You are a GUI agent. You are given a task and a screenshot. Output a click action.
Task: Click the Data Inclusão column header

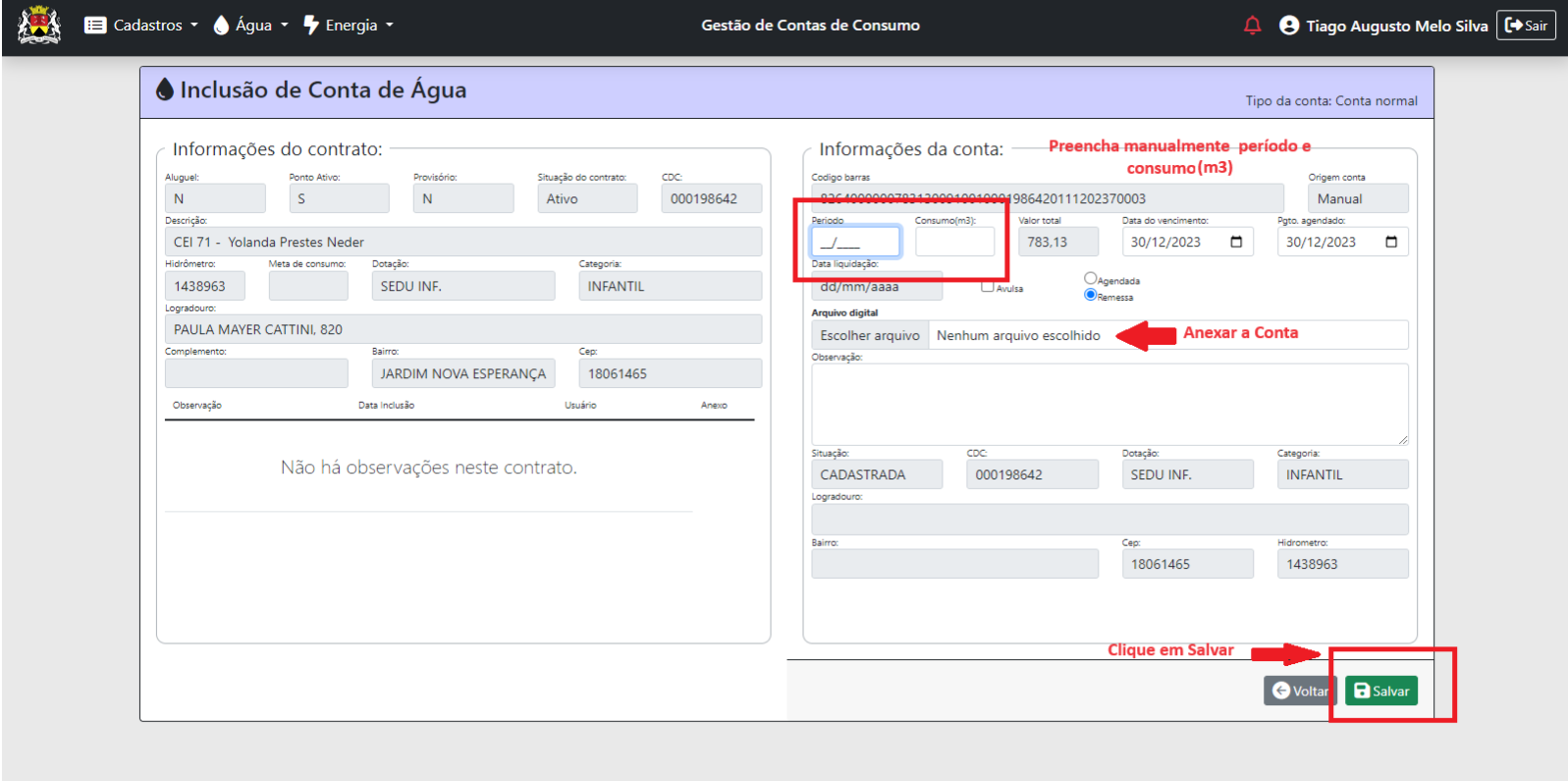386,405
